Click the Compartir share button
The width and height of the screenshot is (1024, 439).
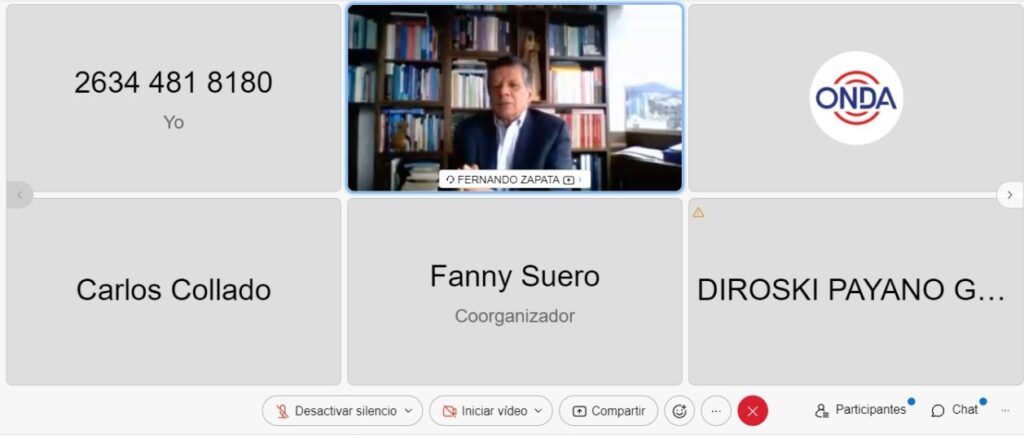(x=609, y=411)
